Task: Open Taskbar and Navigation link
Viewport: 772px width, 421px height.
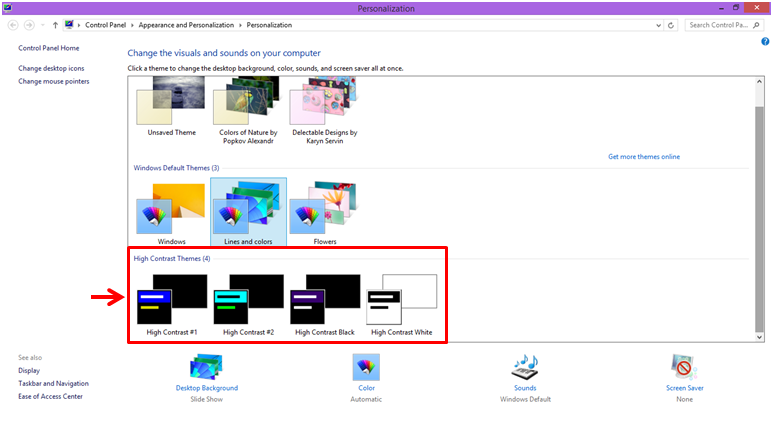Action: click(x=54, y=384)
